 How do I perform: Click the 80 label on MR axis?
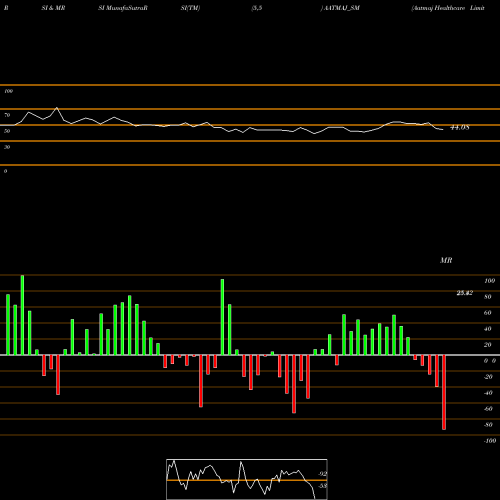point(488,297)
